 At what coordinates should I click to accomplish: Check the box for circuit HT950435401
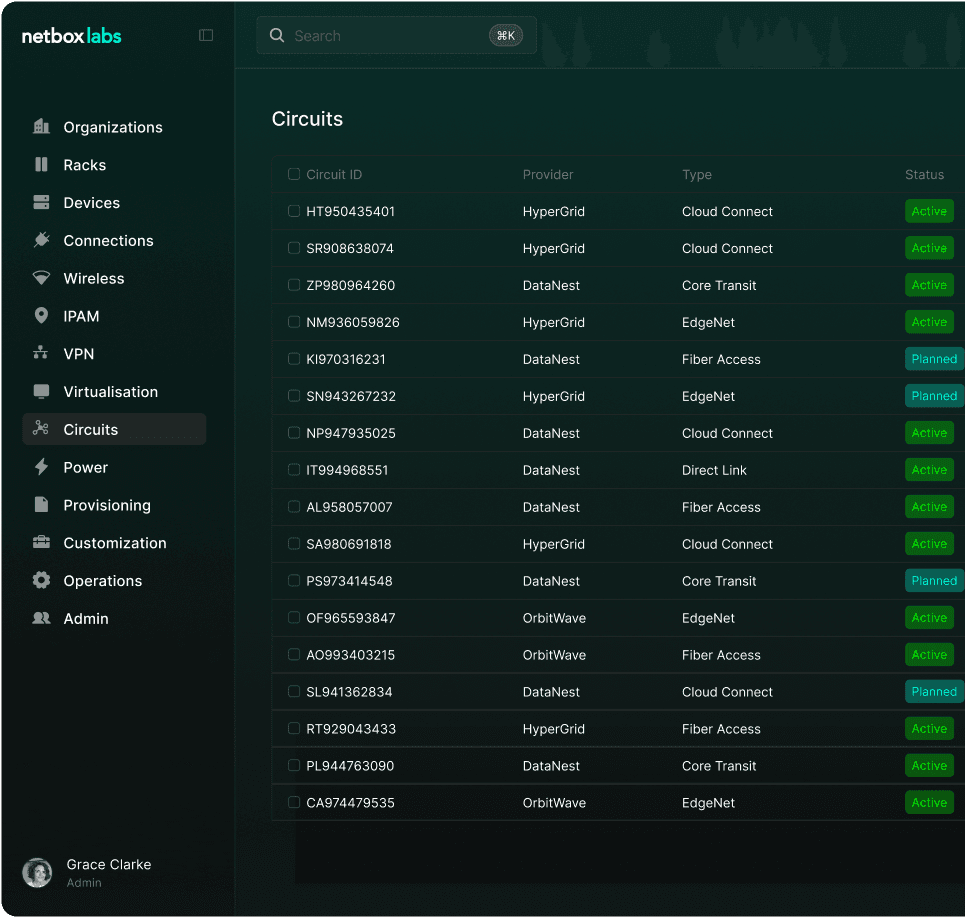tap(294, 211)
